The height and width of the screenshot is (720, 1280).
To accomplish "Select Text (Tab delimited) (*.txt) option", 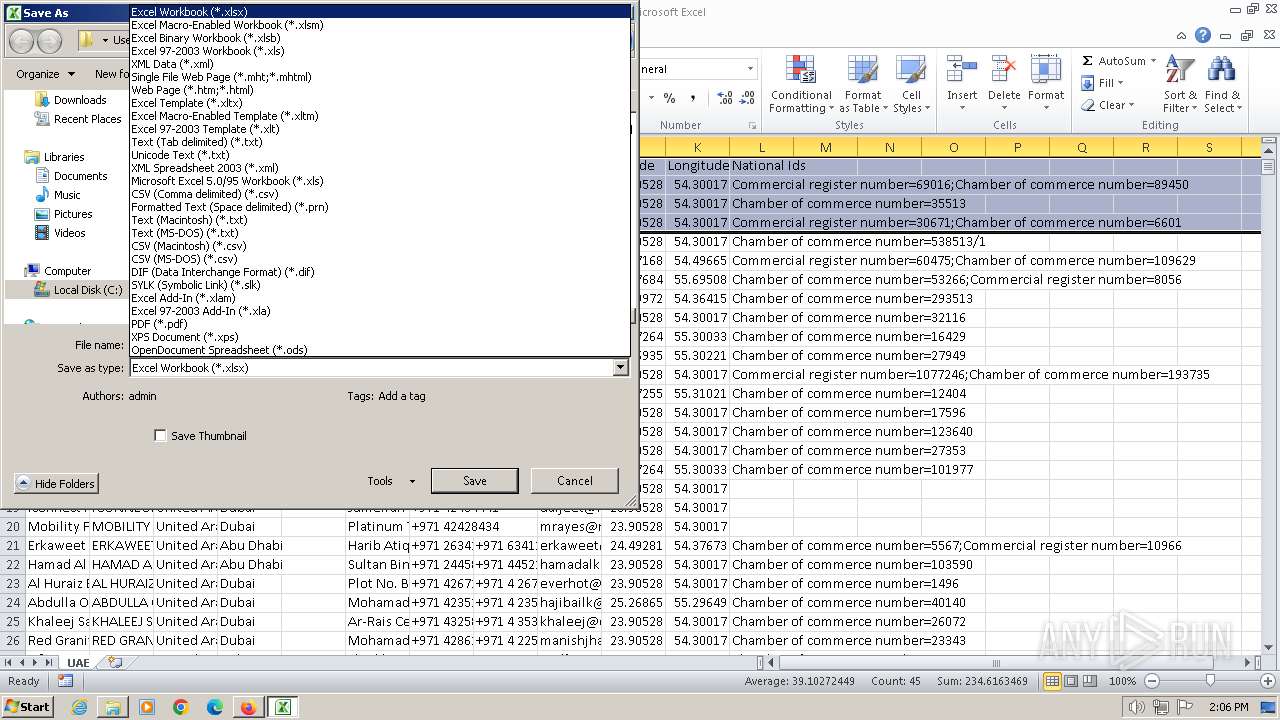I will pos(379,142).
